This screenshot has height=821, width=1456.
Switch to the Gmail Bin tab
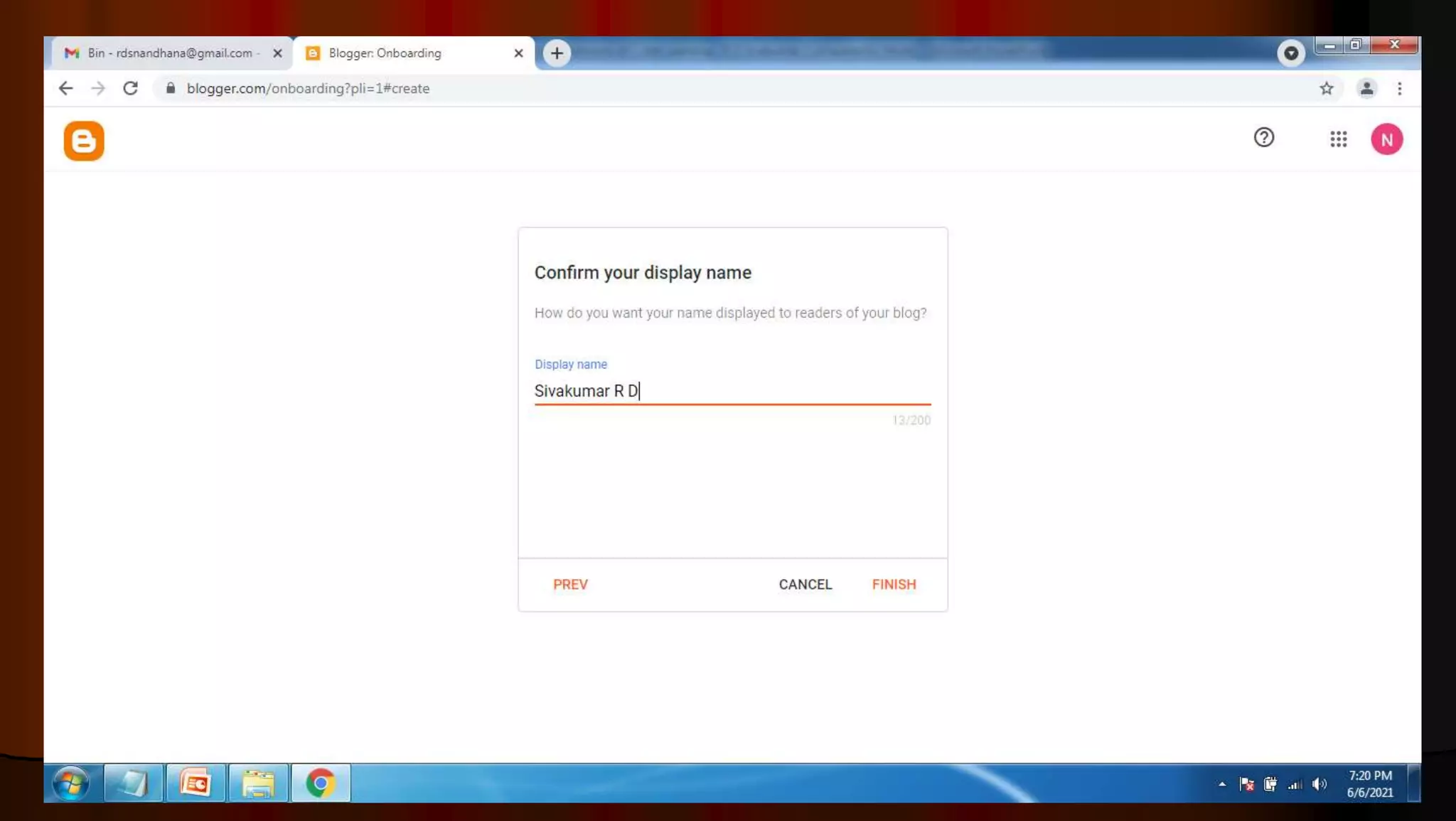(169, 53)
